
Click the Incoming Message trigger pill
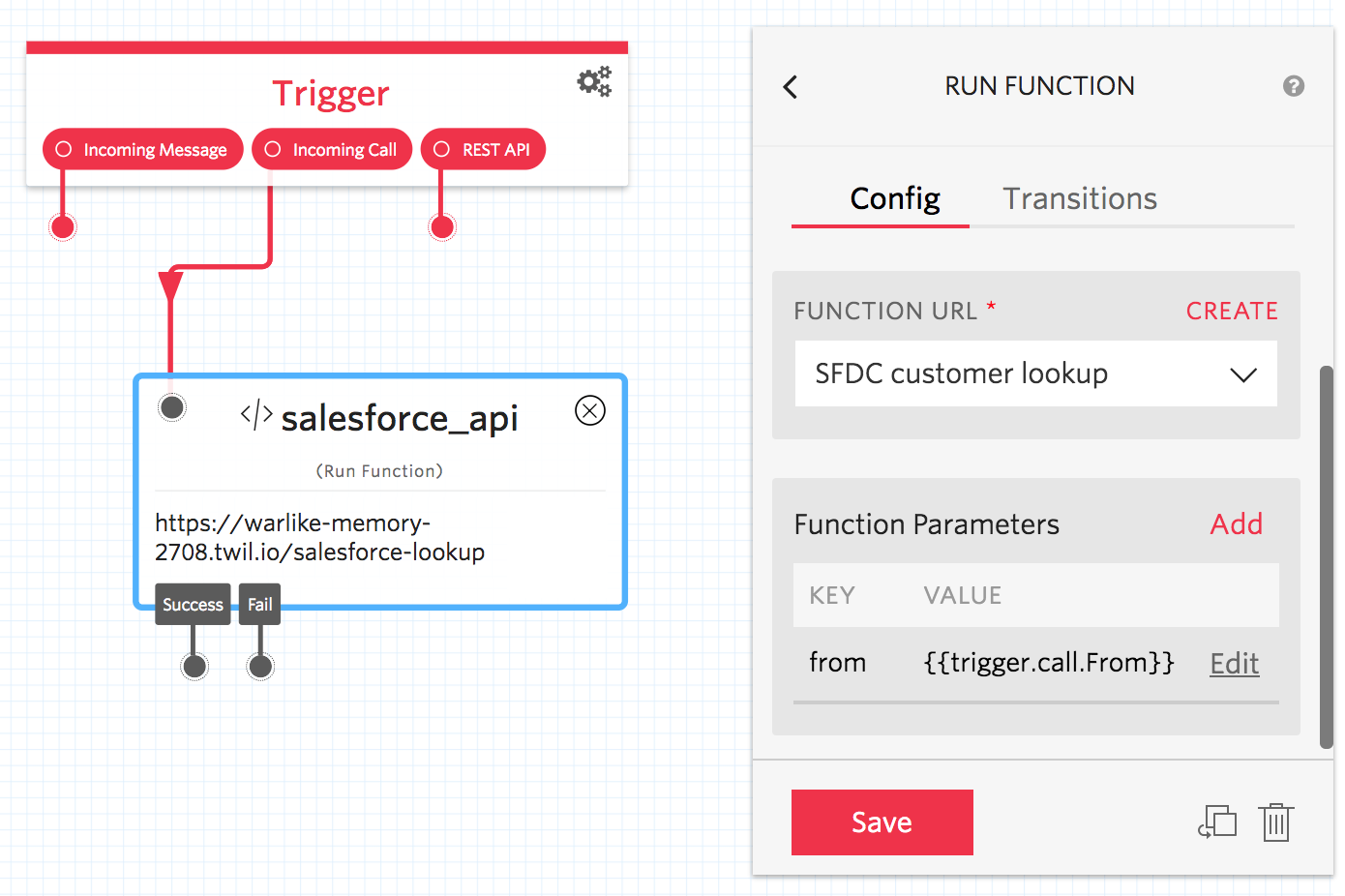143,149
